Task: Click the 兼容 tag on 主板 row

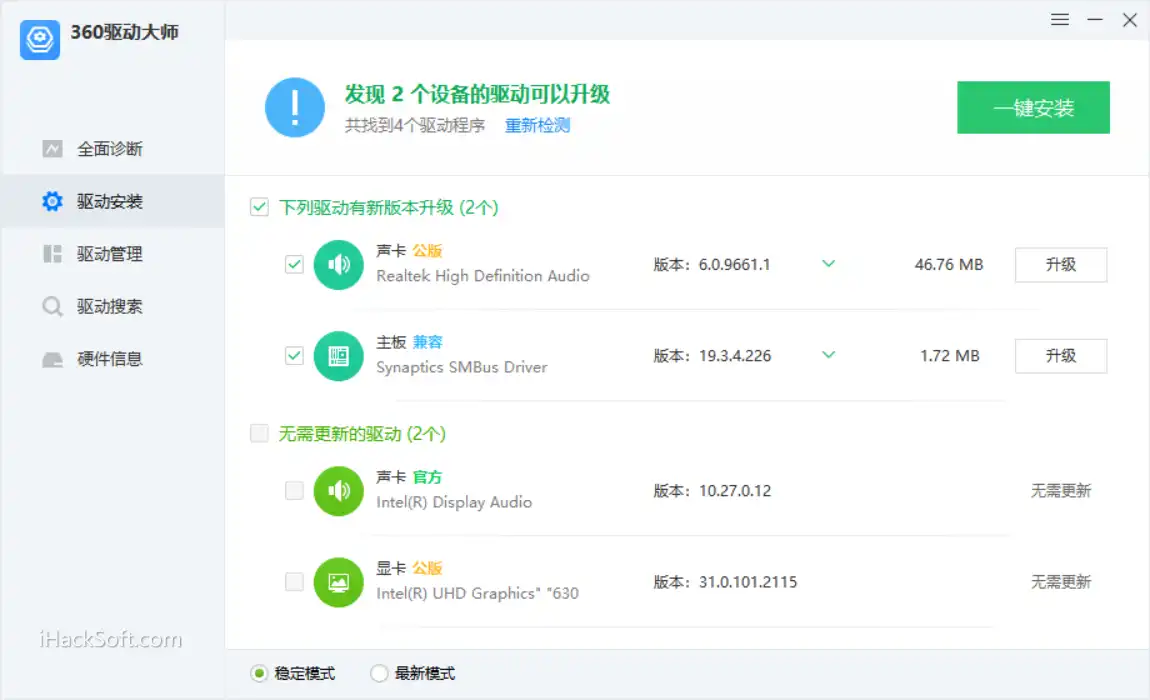Action: tap(427, 342)
